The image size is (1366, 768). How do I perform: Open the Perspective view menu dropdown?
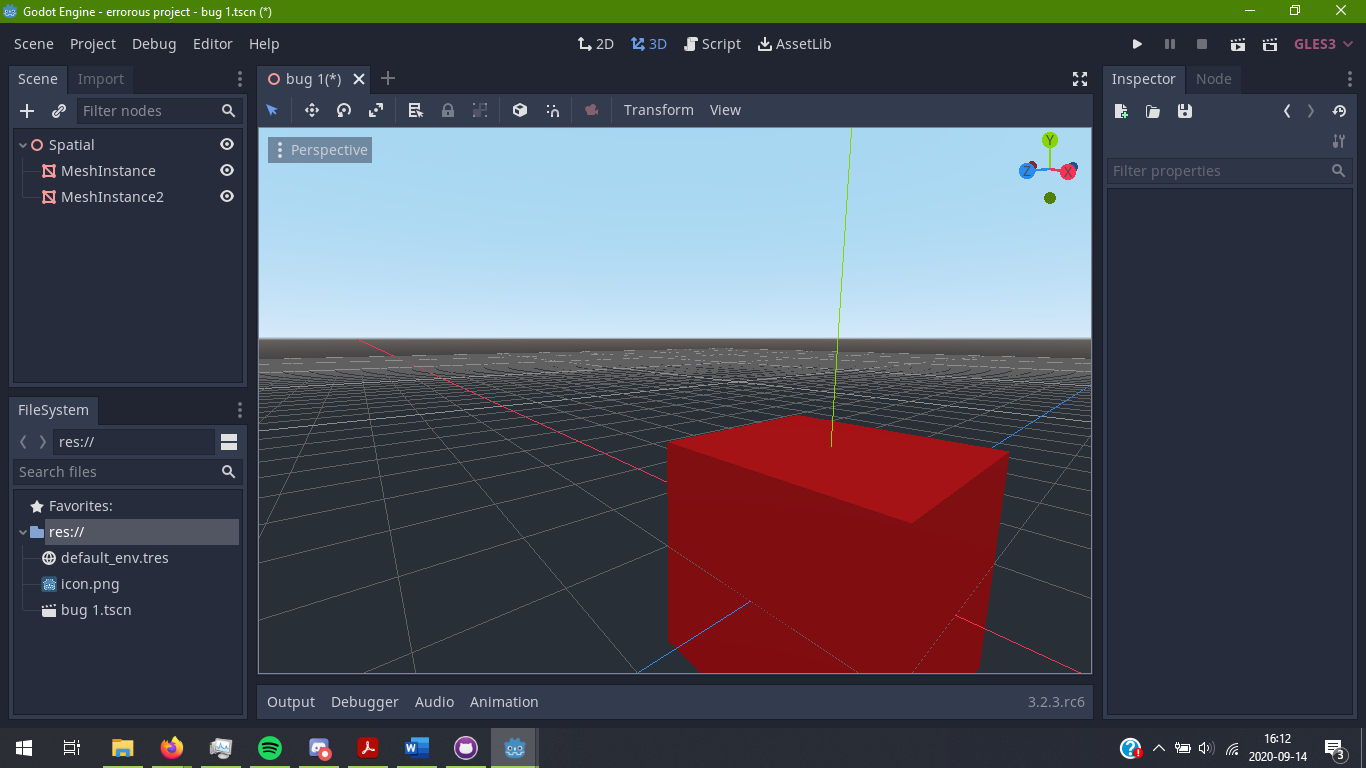tap(320, 150)
